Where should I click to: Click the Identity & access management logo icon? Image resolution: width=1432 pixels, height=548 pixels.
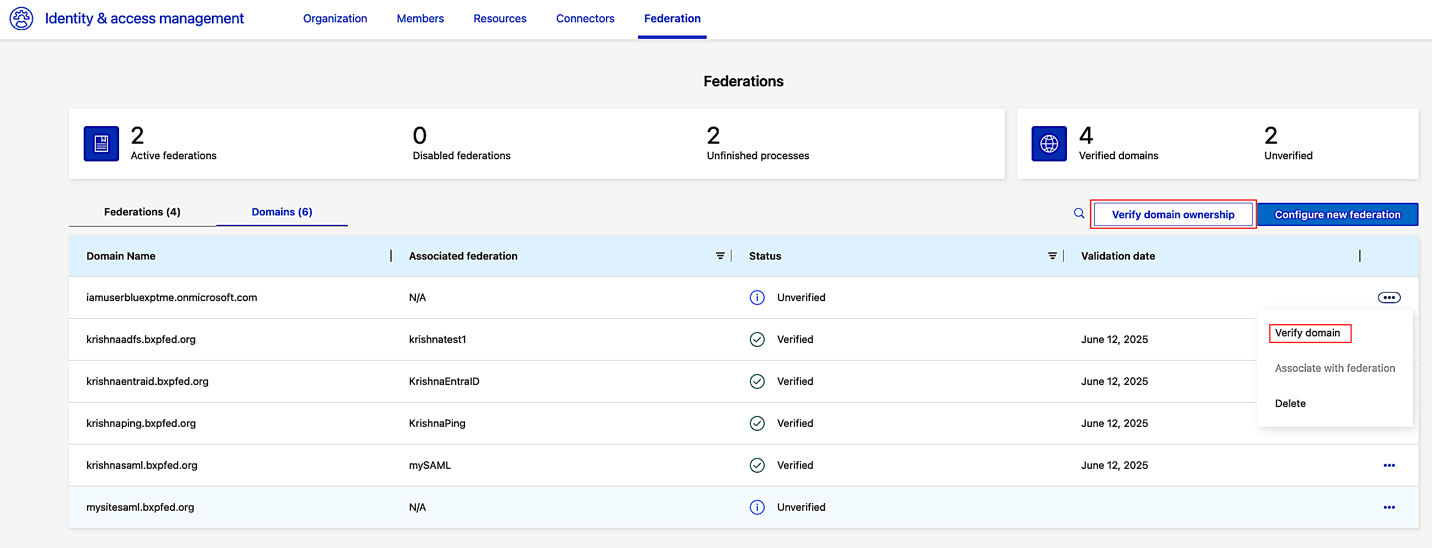pyautogui.click(x=21, y=18)
